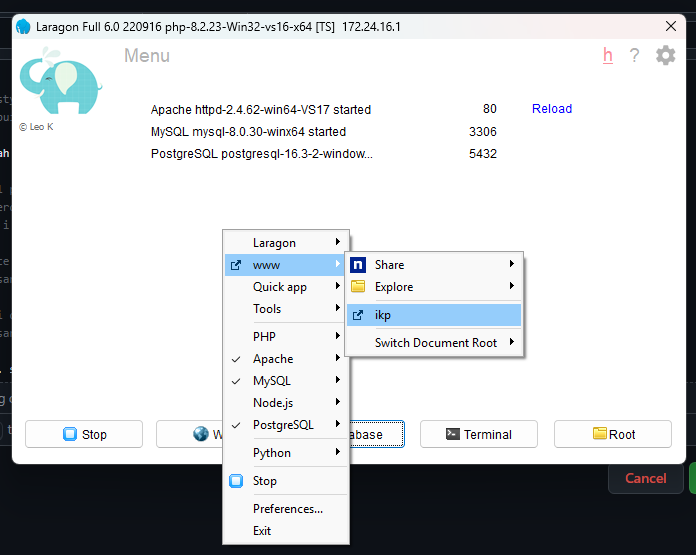
Task: Click the Root button
Action: tap(613, 434)
